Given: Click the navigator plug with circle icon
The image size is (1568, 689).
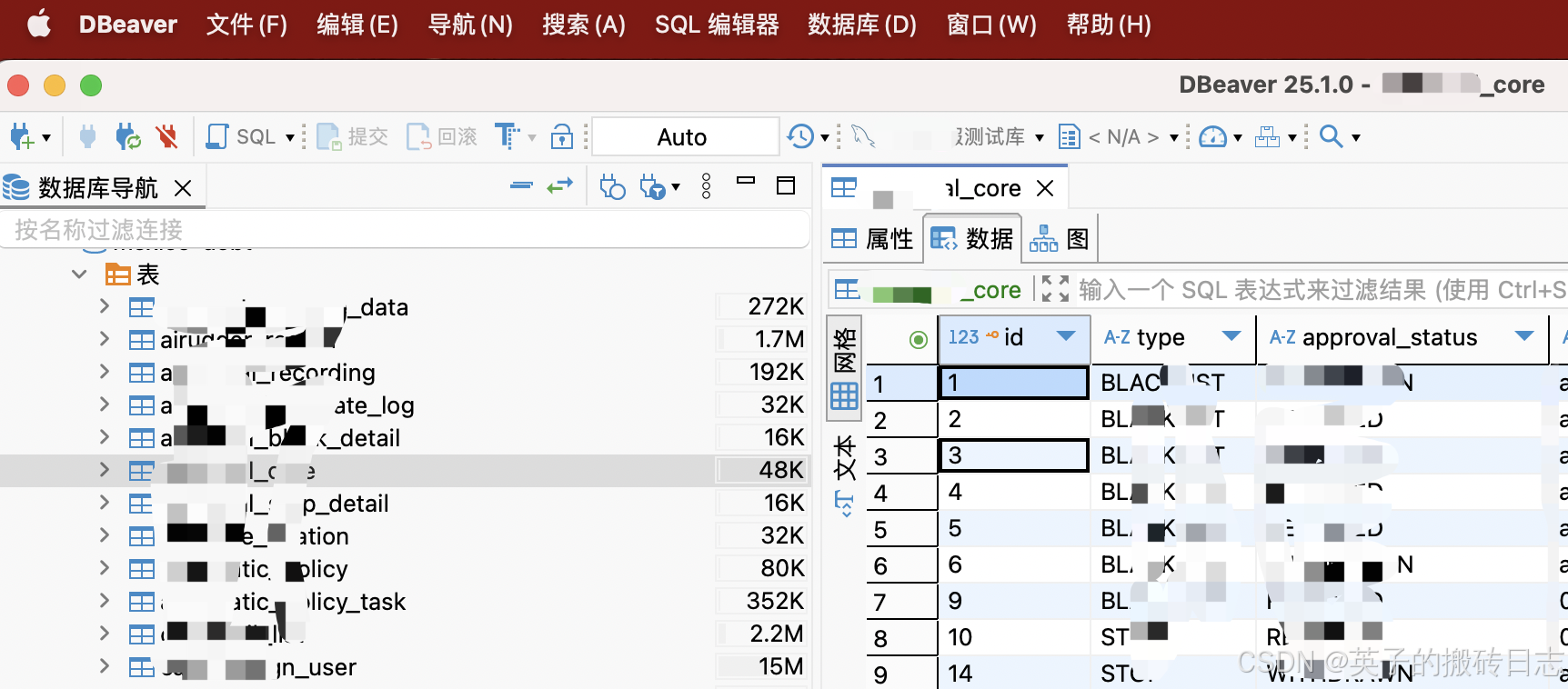Looking at the screenshot, I should tap(612, 186).
